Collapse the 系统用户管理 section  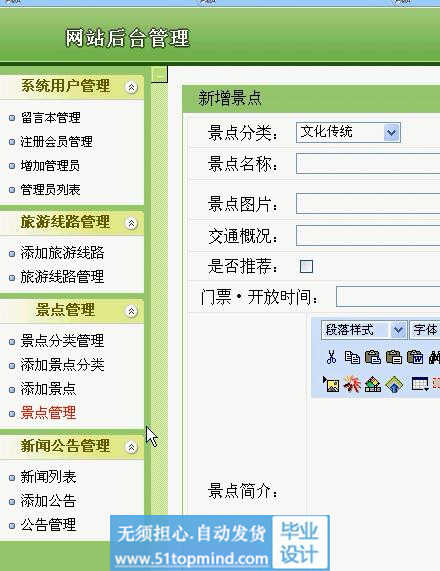[x=131, y=87]
